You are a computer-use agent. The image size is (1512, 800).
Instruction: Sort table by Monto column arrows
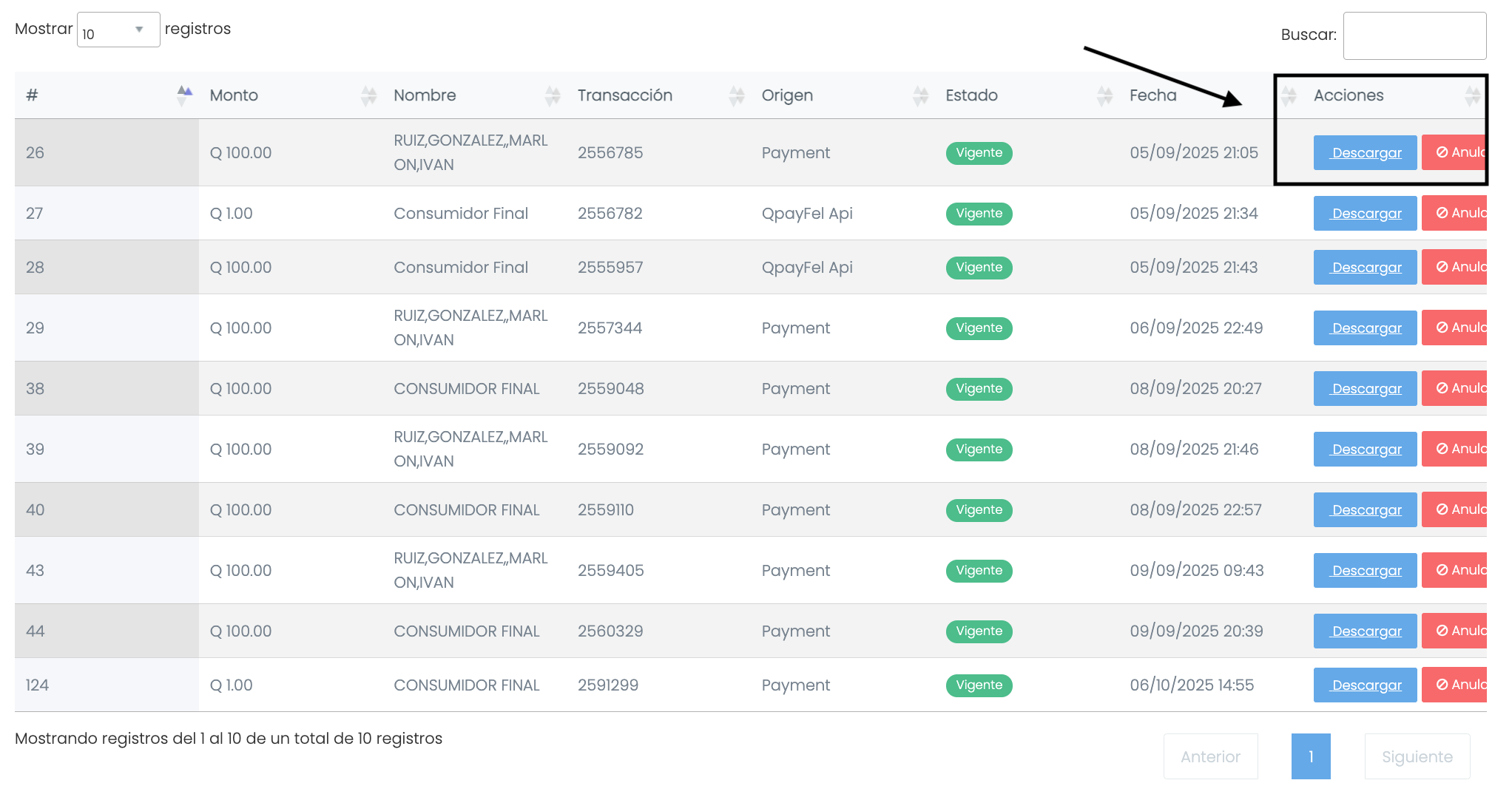coord(368,95)
